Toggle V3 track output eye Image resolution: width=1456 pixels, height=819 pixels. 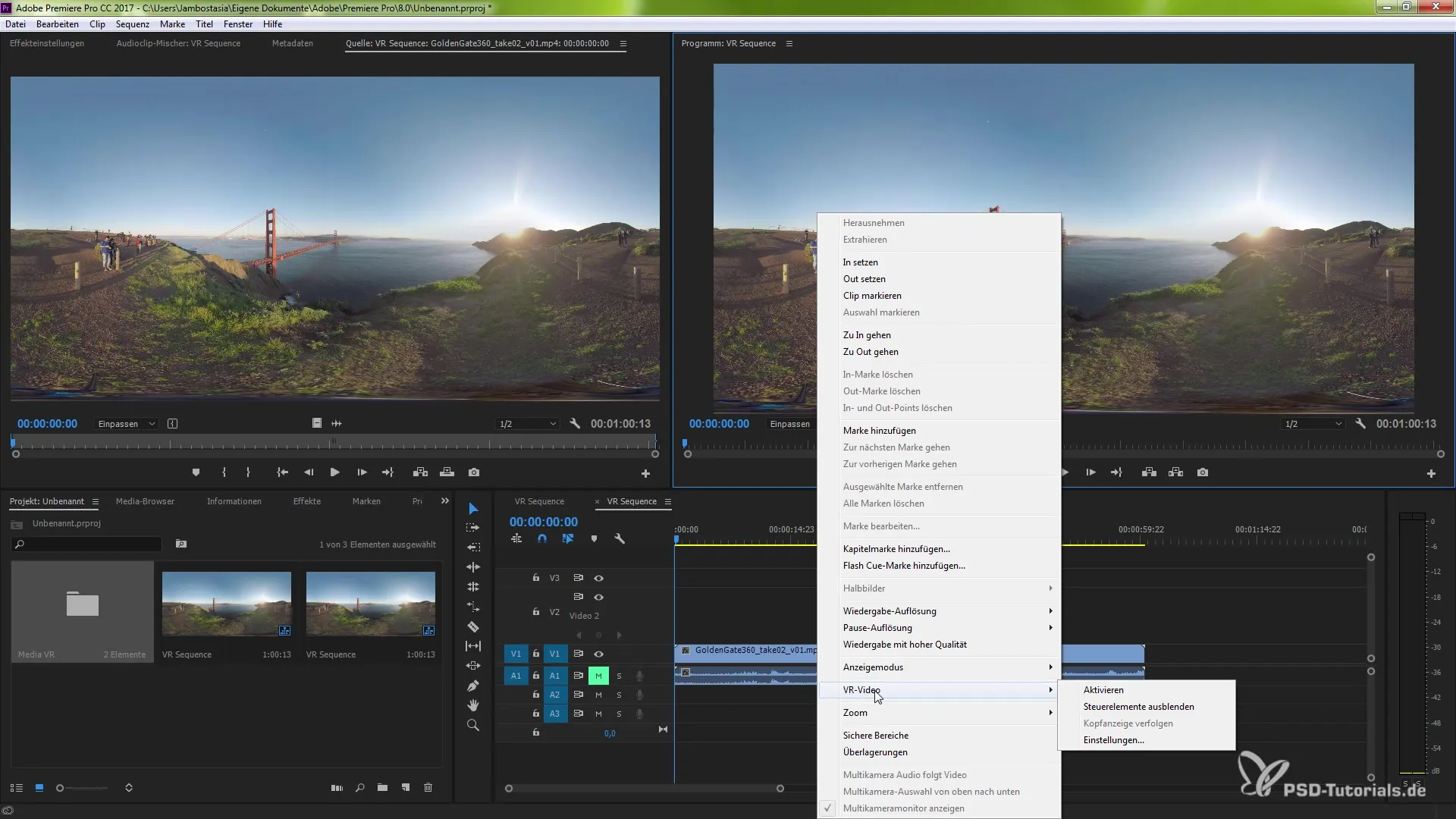click(x=599, y=578)
